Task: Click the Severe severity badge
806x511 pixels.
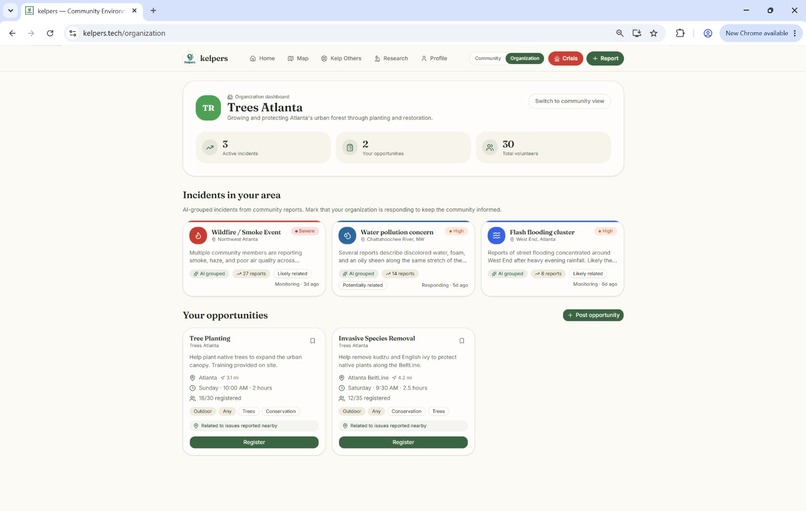Action: pyautogui.click(x=305, y=231)
